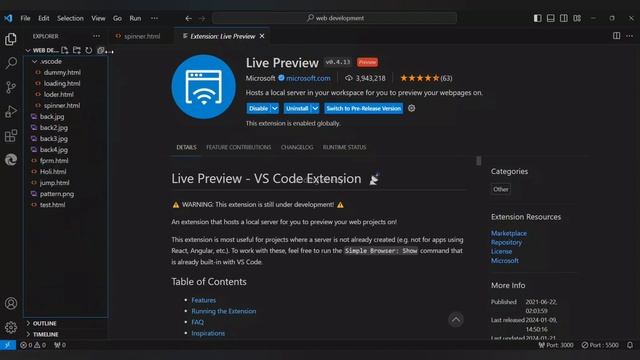Screen dimensions: 640x360
Task: Open the Manage gear in activity bar
Action: pyautogui.click(x=11, y=327)
